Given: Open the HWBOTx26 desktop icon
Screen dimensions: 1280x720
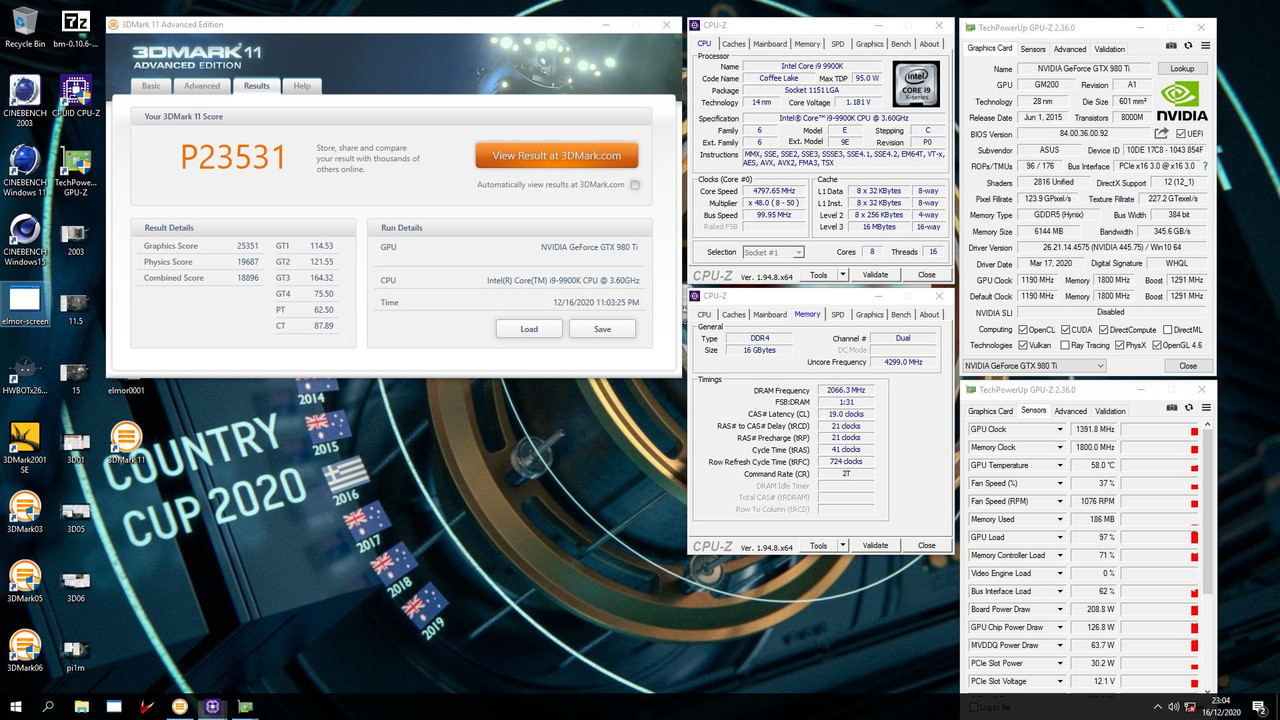Looking at the screenshot, I should (x=24, y=376).
